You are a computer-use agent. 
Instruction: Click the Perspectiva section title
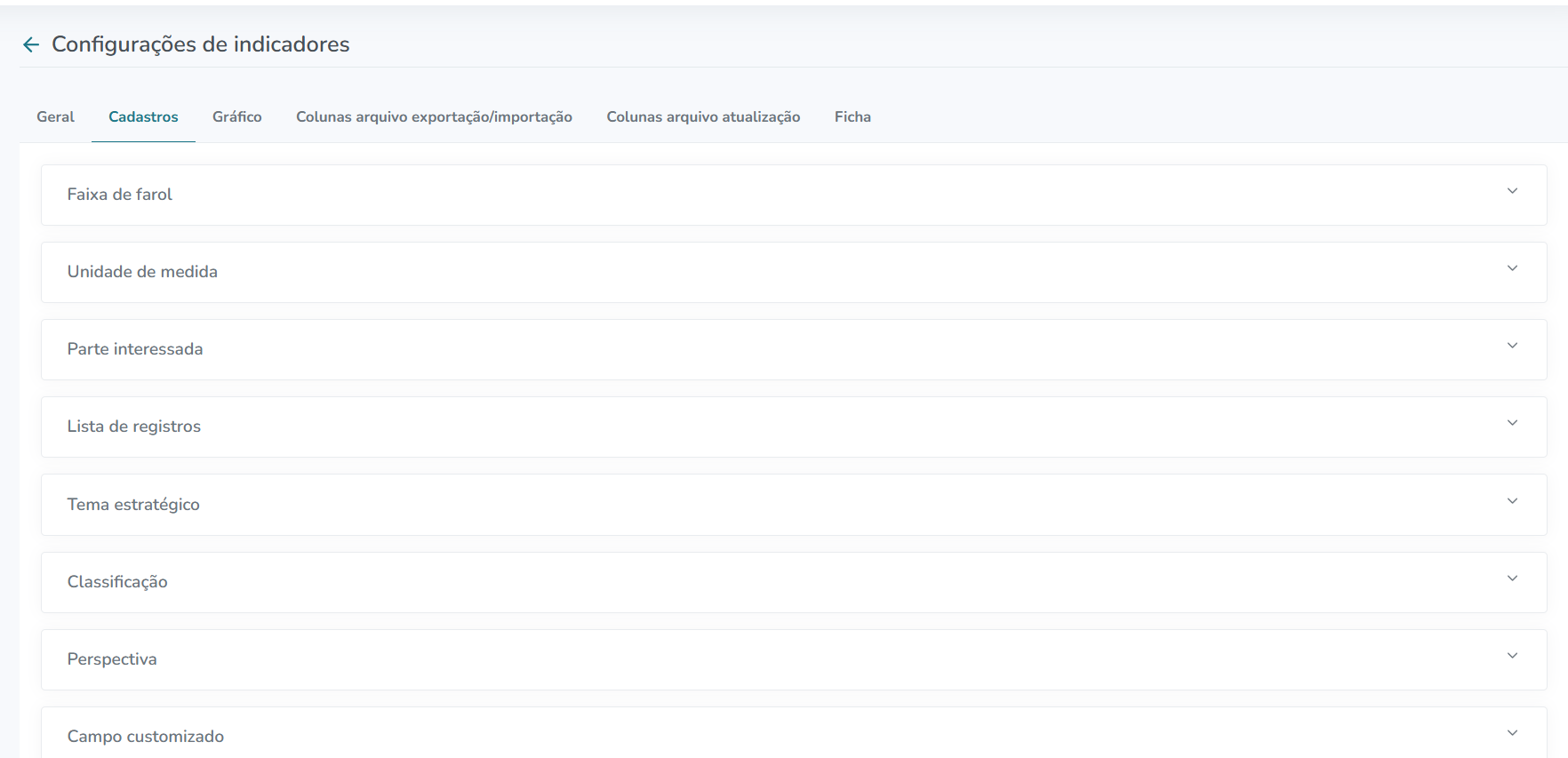(112, 659)
